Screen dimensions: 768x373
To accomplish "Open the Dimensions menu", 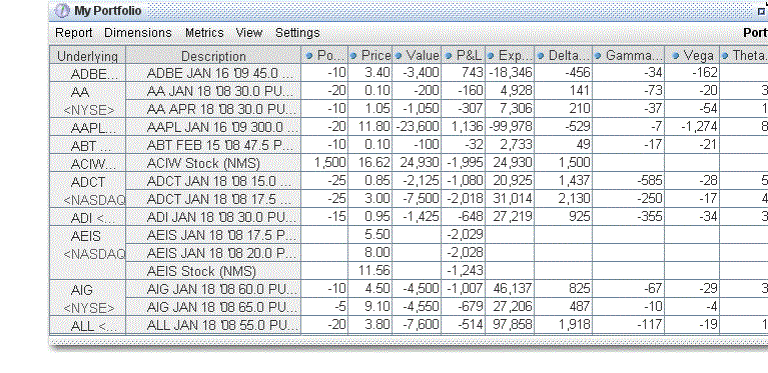I will (138, 33).
